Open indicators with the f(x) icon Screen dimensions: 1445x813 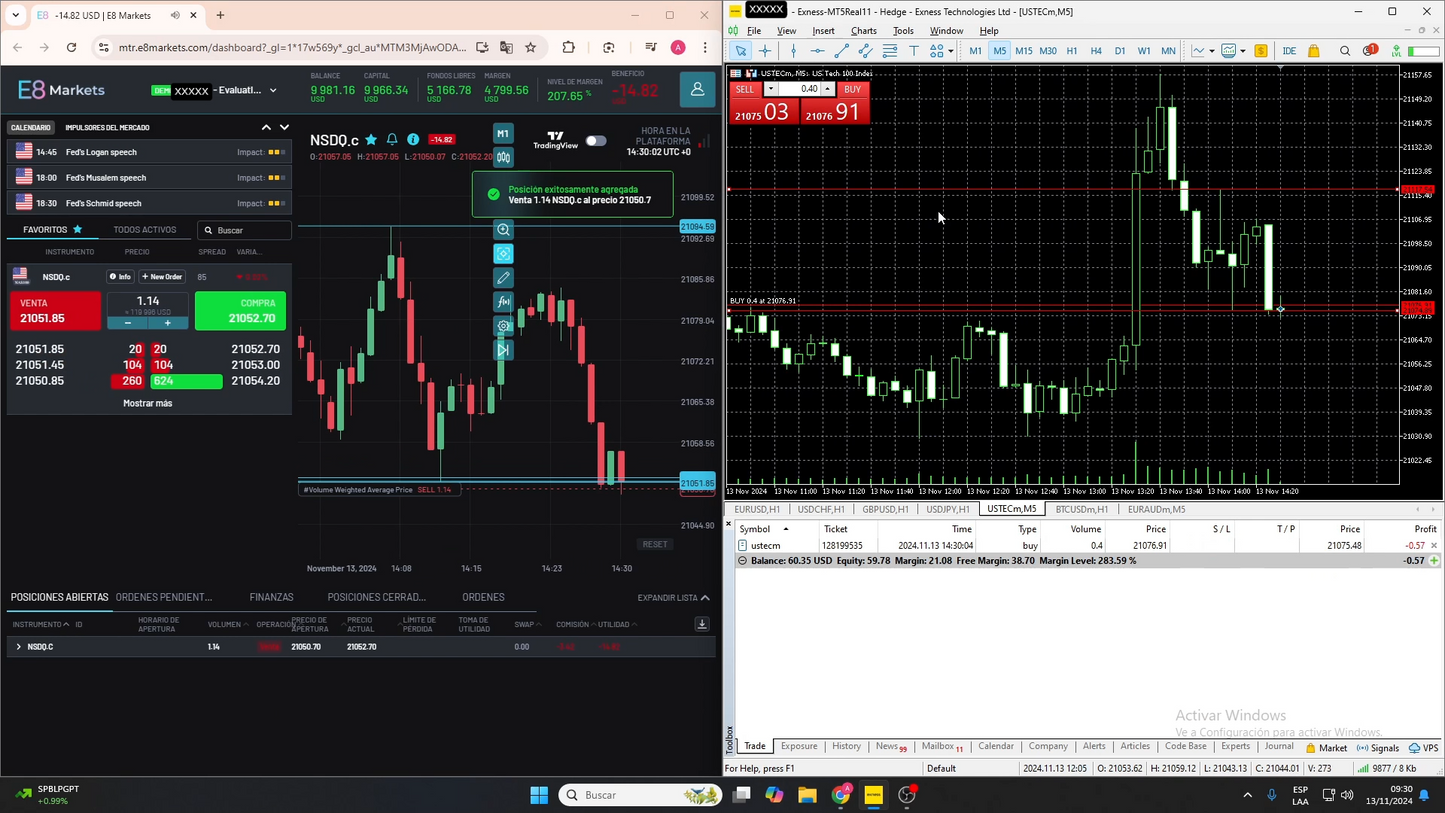click(x=503, y=301)
